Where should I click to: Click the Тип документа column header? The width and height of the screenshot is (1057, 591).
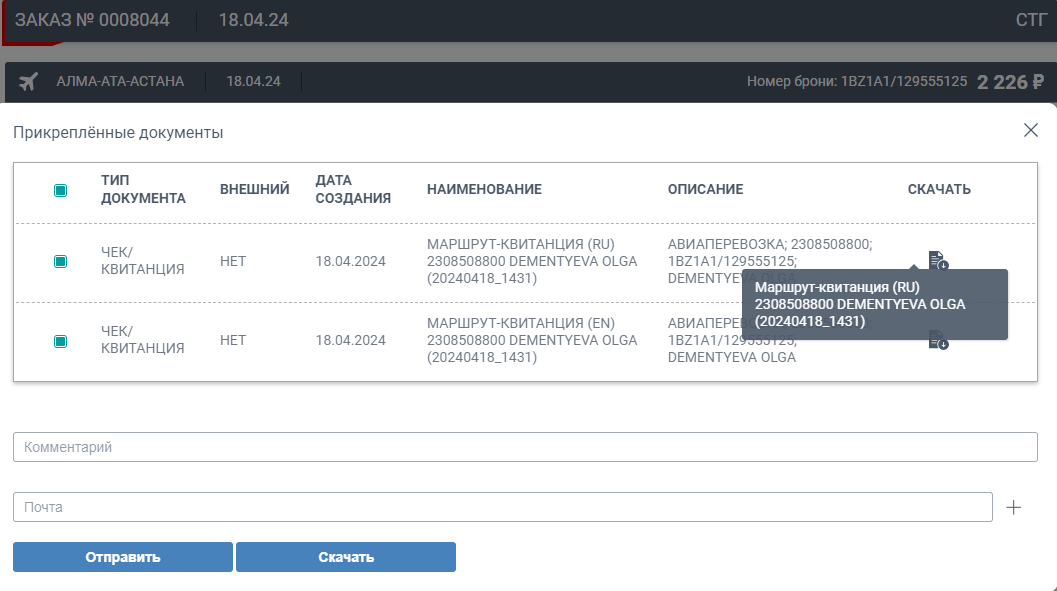point(143,189)
